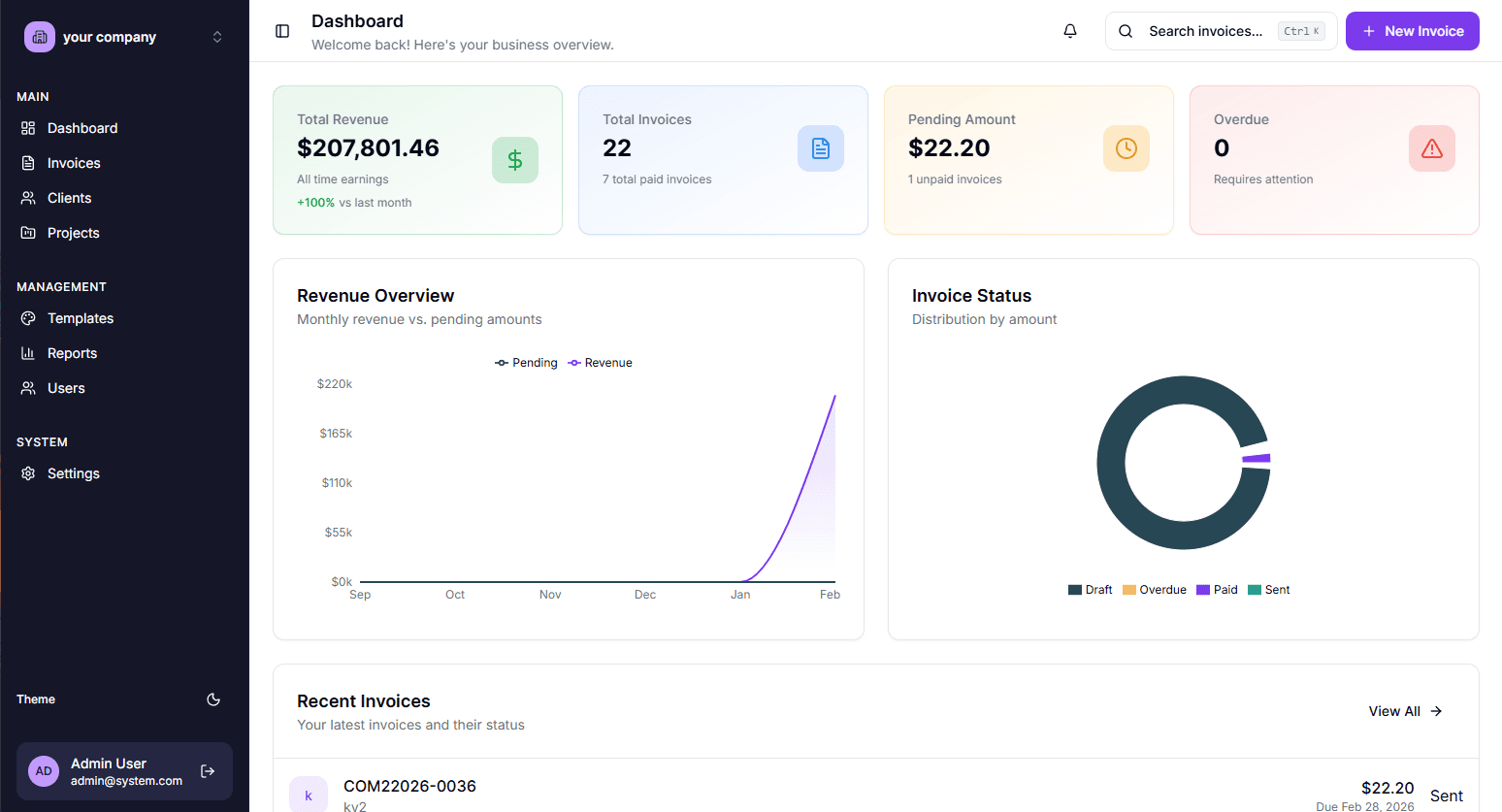Click the notification bell icon
The image size is (1502, 812).
click(1070, 30)
